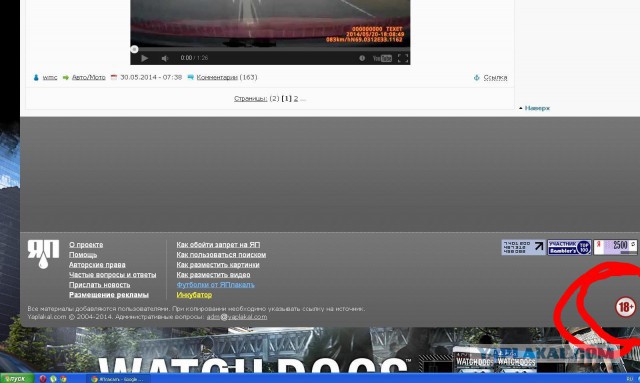Viewport: 640px width, 383px height.
Task: Open the Помощь link
Action: (x=83, y=255)
